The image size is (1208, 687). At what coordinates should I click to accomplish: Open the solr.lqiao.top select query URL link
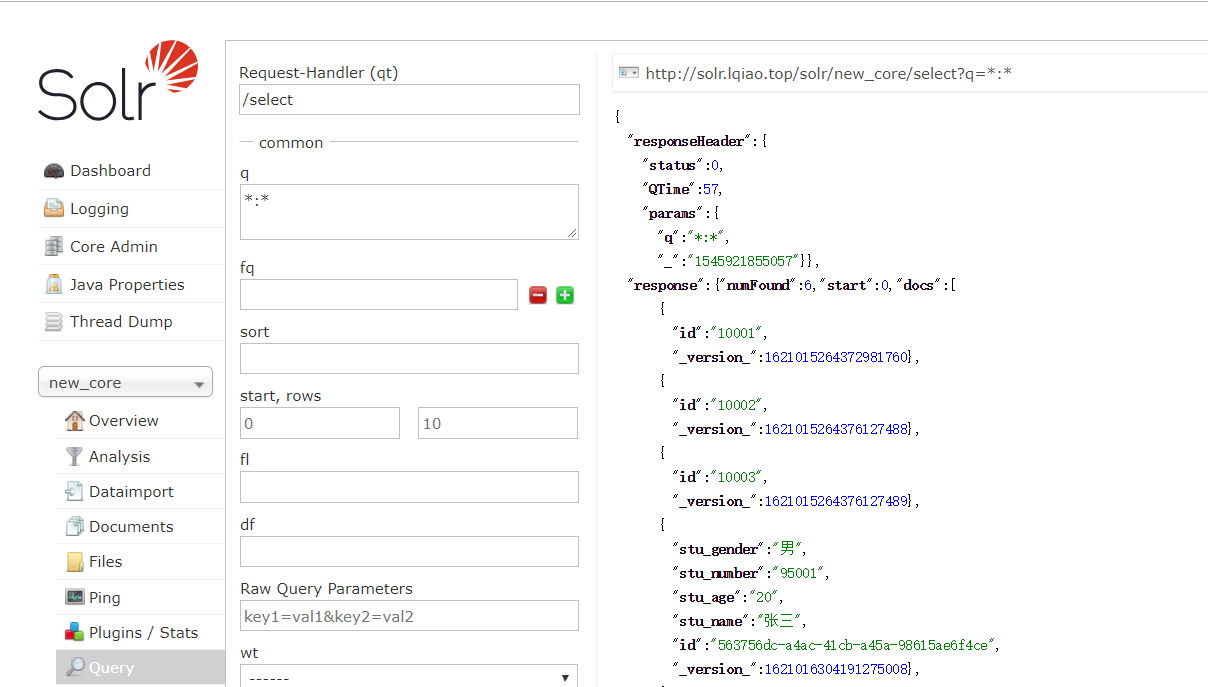click(829, 73)
